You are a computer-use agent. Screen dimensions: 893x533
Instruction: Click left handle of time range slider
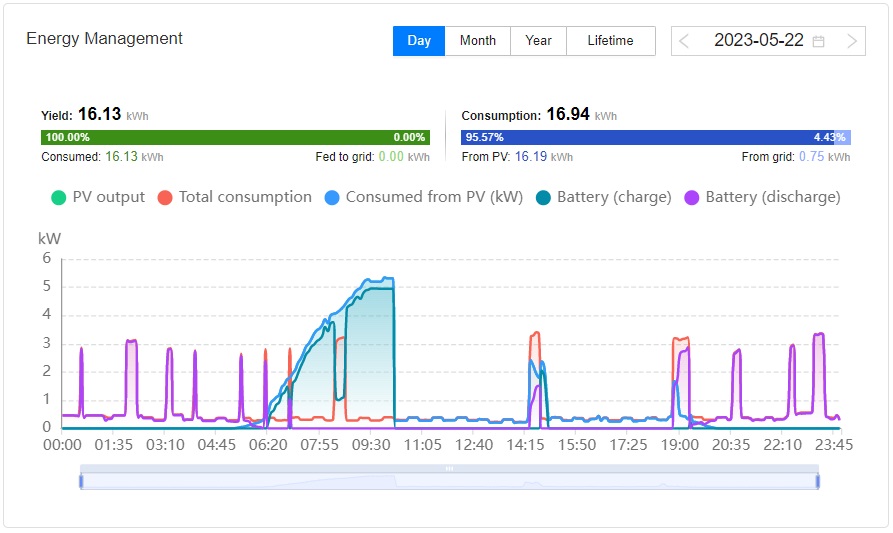[81, 481]
